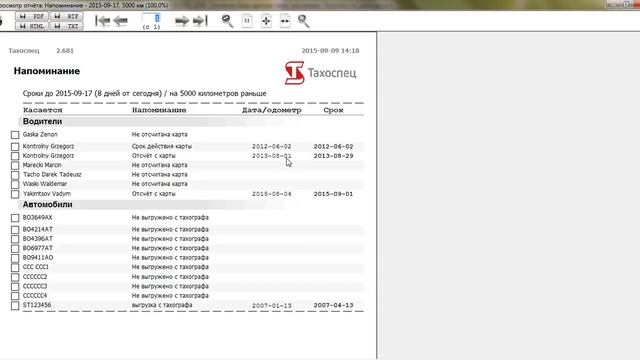
Task: Click driver name Yakimtsov Vadym
Action: (x=47, y=193)
